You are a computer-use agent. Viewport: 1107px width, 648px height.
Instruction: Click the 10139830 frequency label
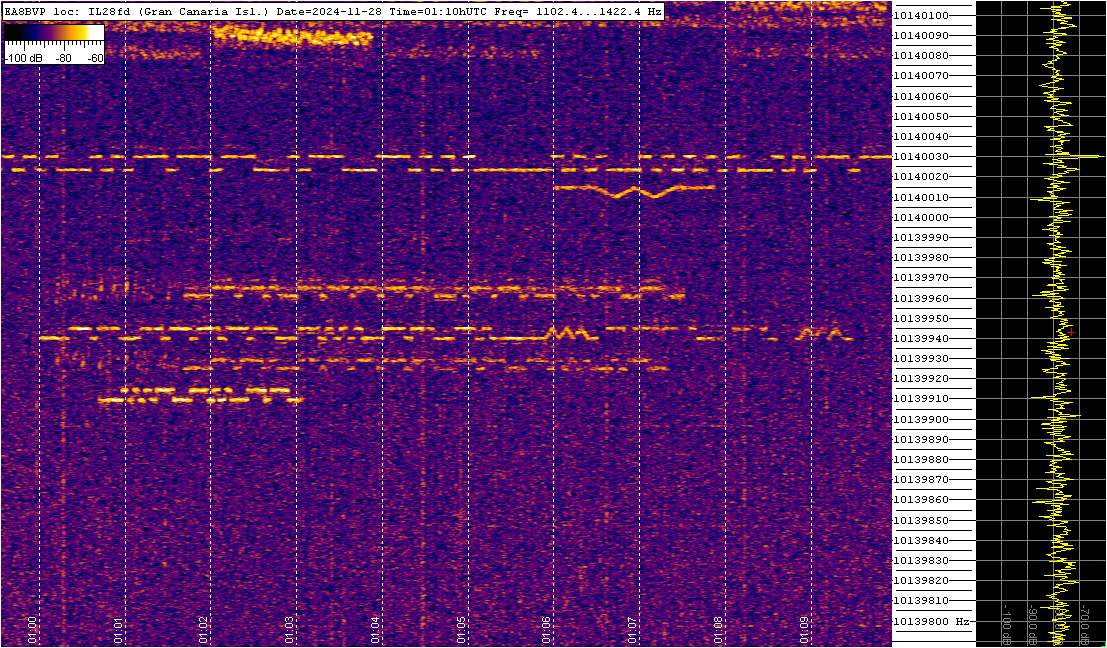(921, 560)
